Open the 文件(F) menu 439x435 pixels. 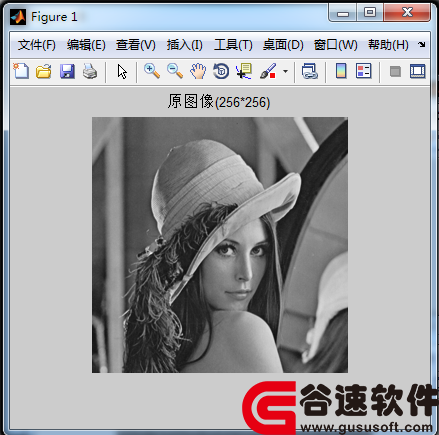pos(37,45)
